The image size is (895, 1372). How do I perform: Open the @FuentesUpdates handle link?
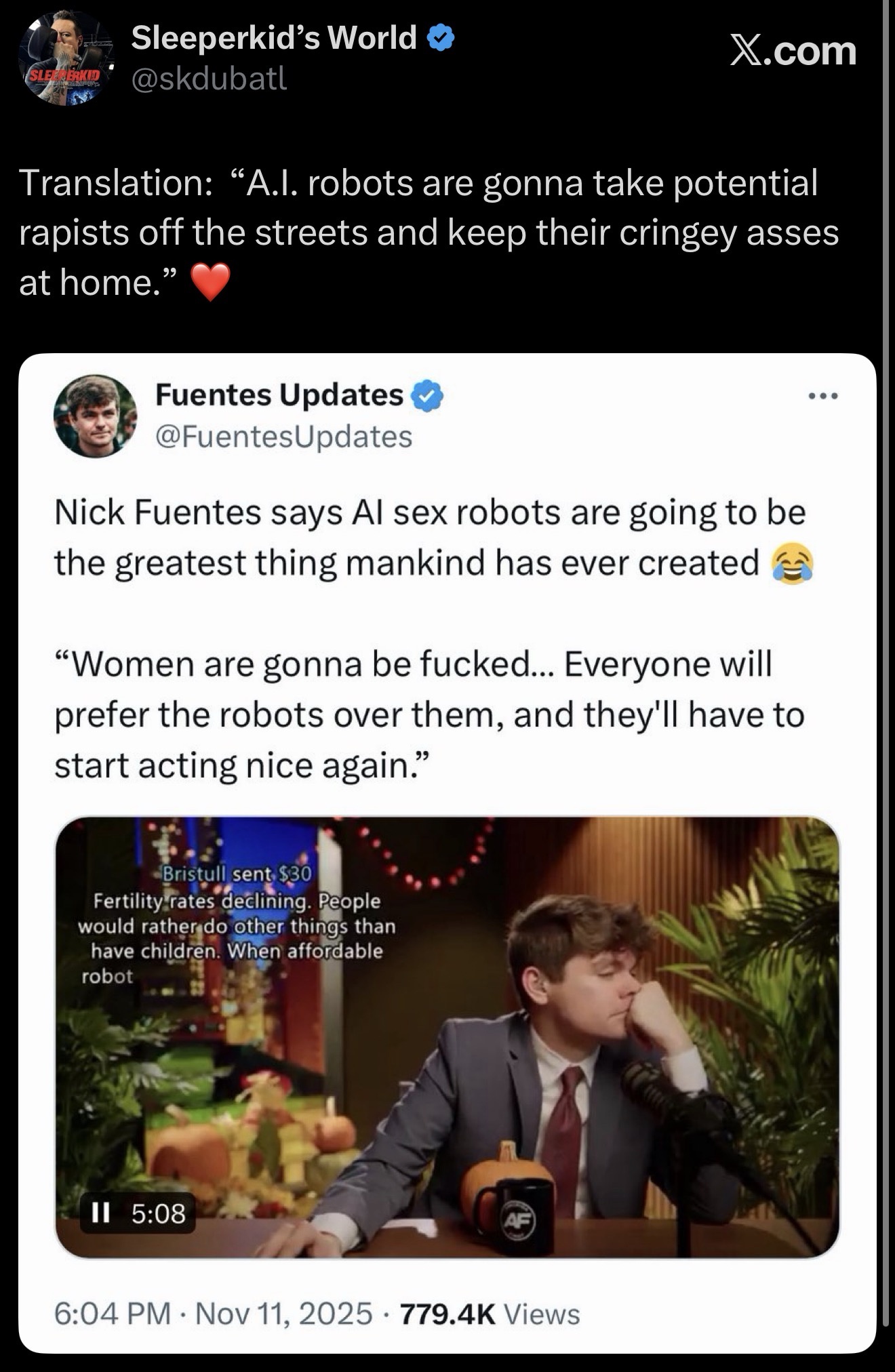point(283,437)
